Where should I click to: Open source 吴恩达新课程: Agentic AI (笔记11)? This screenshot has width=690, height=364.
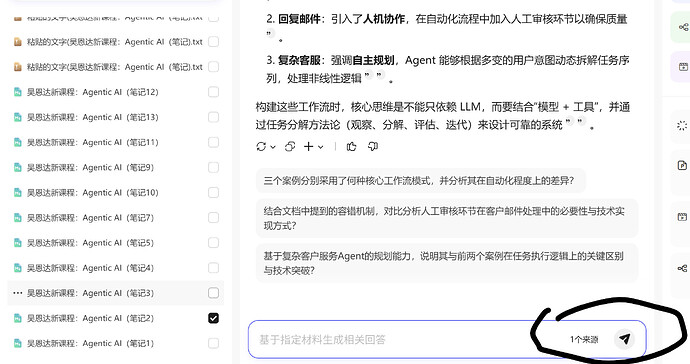click(x=92, y=142)
